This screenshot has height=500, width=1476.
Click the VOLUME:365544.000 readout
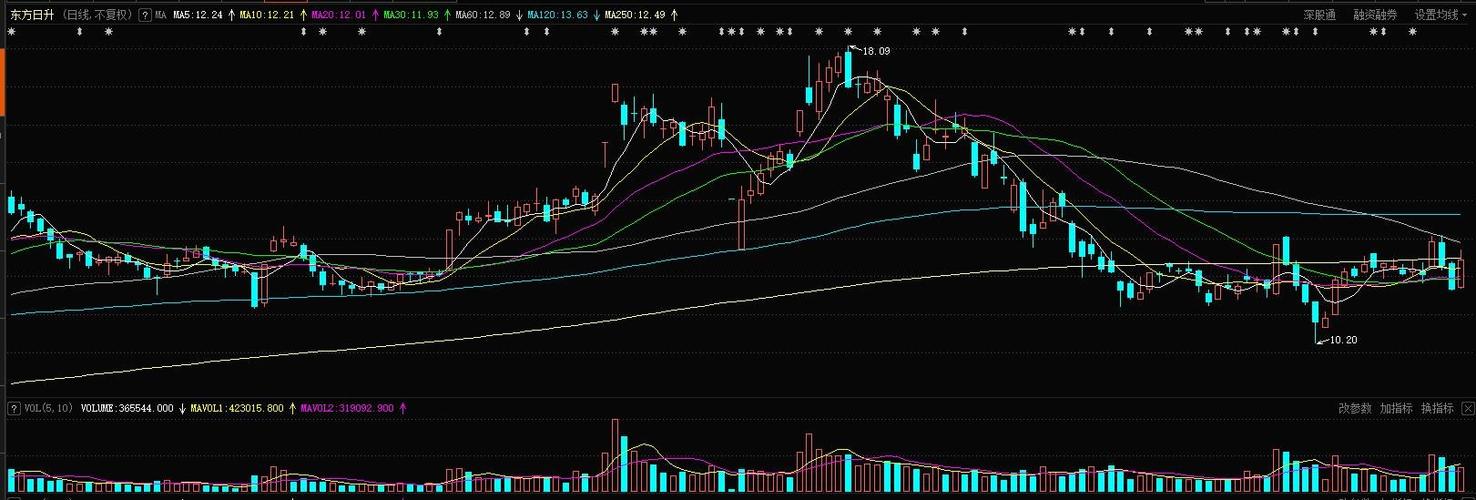pyautogui.click(x=127, y=408)
